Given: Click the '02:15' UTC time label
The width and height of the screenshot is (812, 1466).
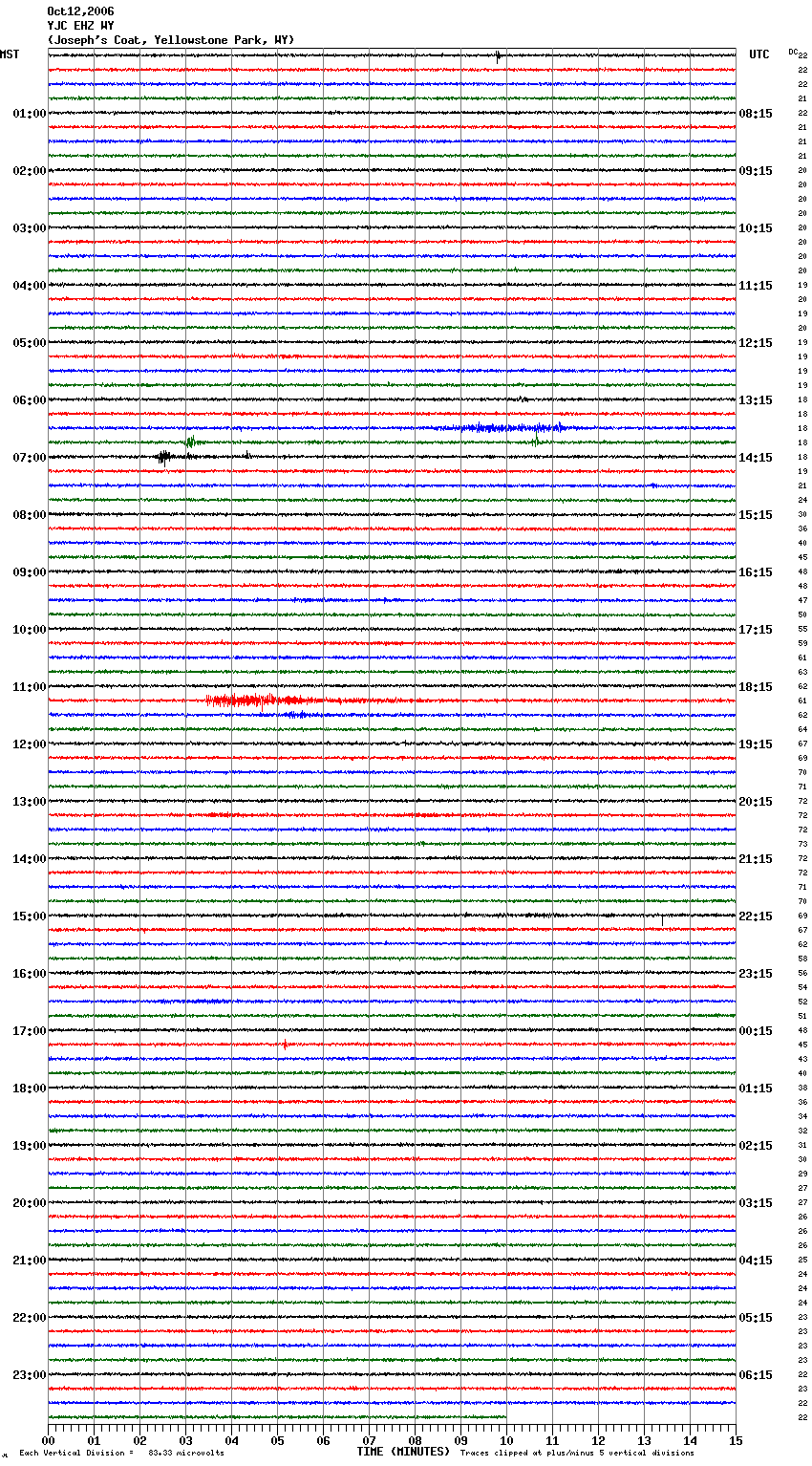Looking at the screenshot, I should click(756, 1146).
